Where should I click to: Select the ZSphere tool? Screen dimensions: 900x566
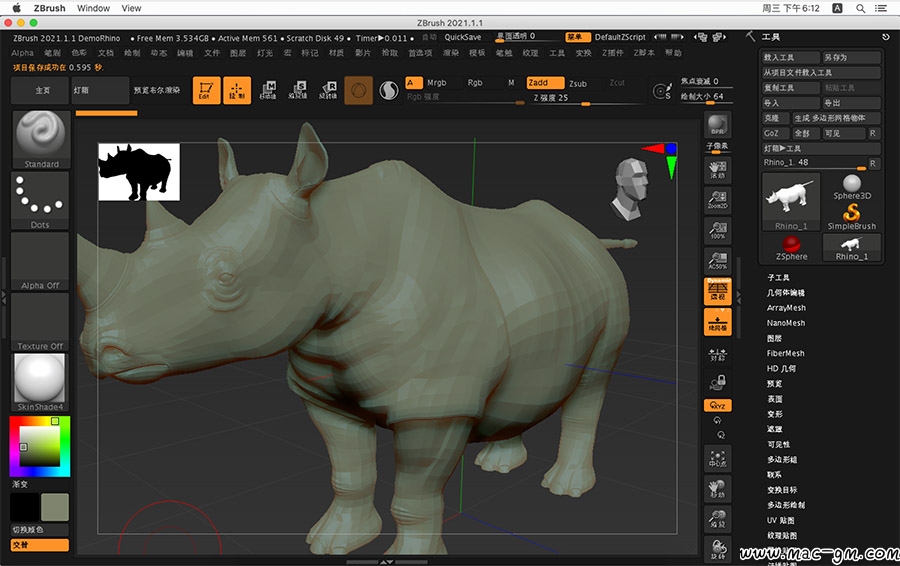click(x=791, y=248)
